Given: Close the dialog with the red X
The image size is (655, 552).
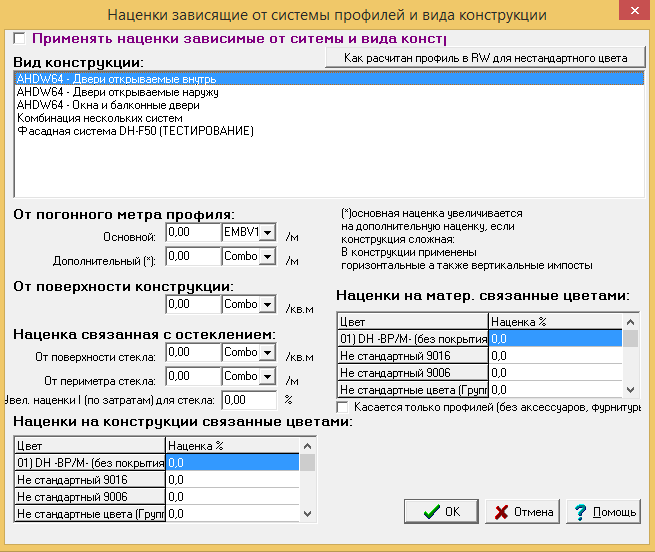Looking at the screenshot, I should (635, 10).
